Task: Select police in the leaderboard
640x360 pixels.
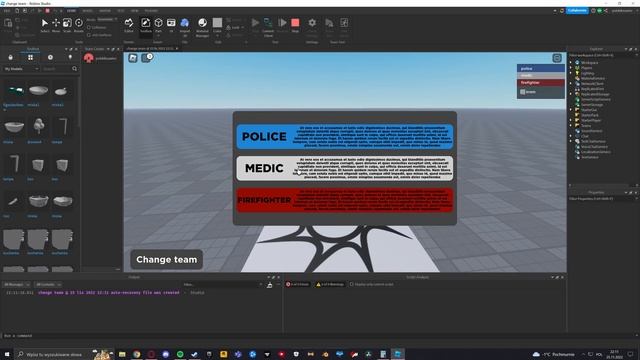Action: coord(541,69)
